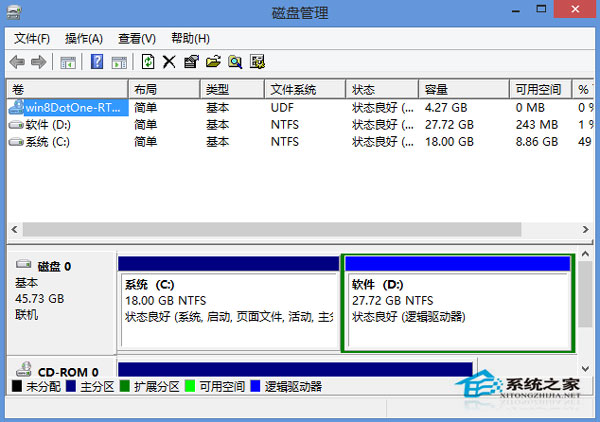The width and height of the screenshot is (600, 422).
Task: Click the 0 MB free space cell
Action: (x=530, y=108)
